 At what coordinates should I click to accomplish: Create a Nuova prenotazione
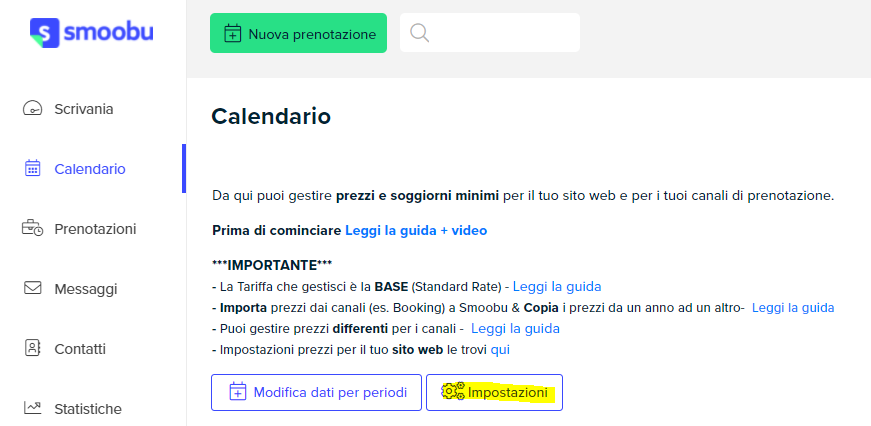pyautogui.click(x=298, y=33)
